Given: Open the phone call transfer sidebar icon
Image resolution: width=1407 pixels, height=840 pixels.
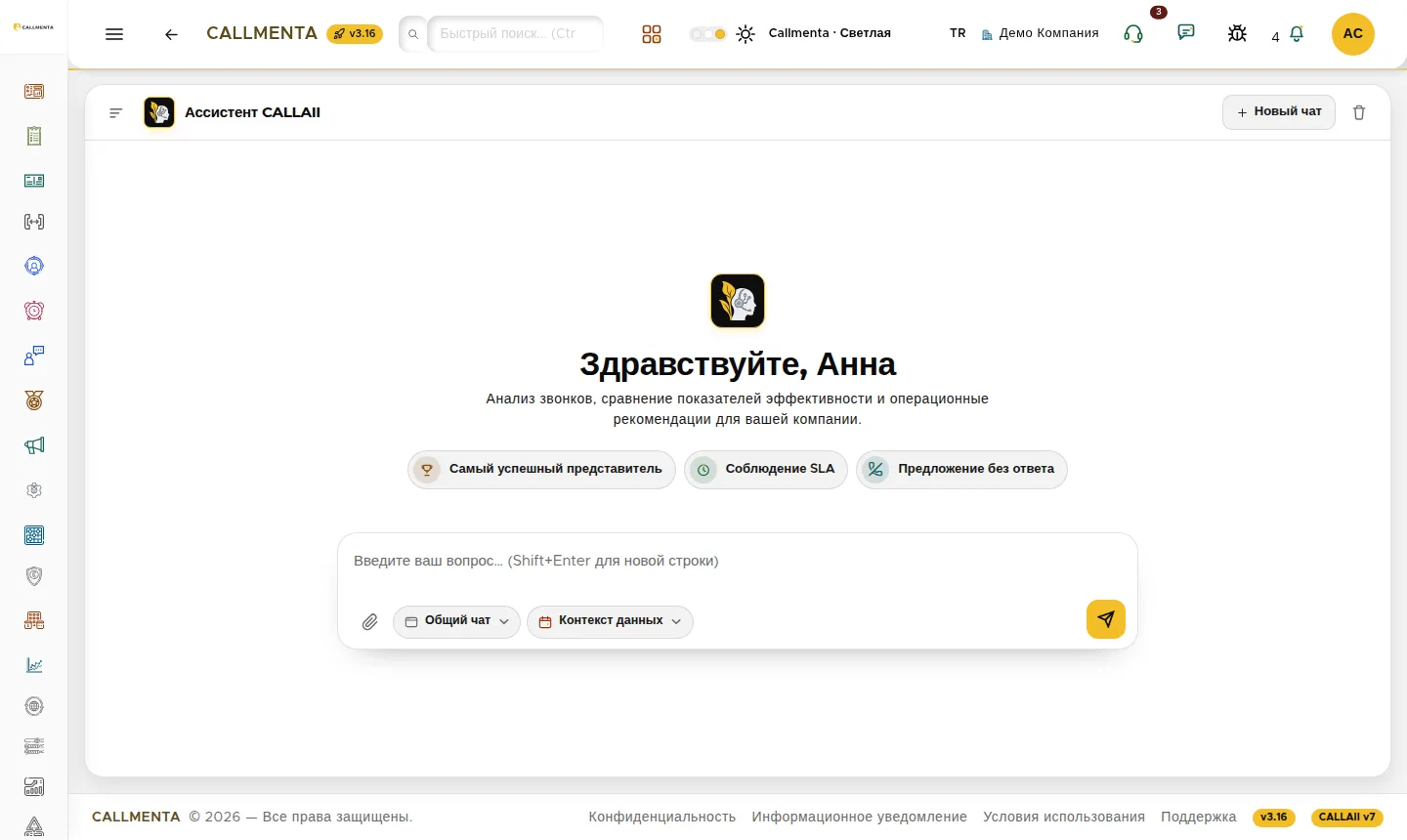Looking at the screenshot, I should (34, 222).
